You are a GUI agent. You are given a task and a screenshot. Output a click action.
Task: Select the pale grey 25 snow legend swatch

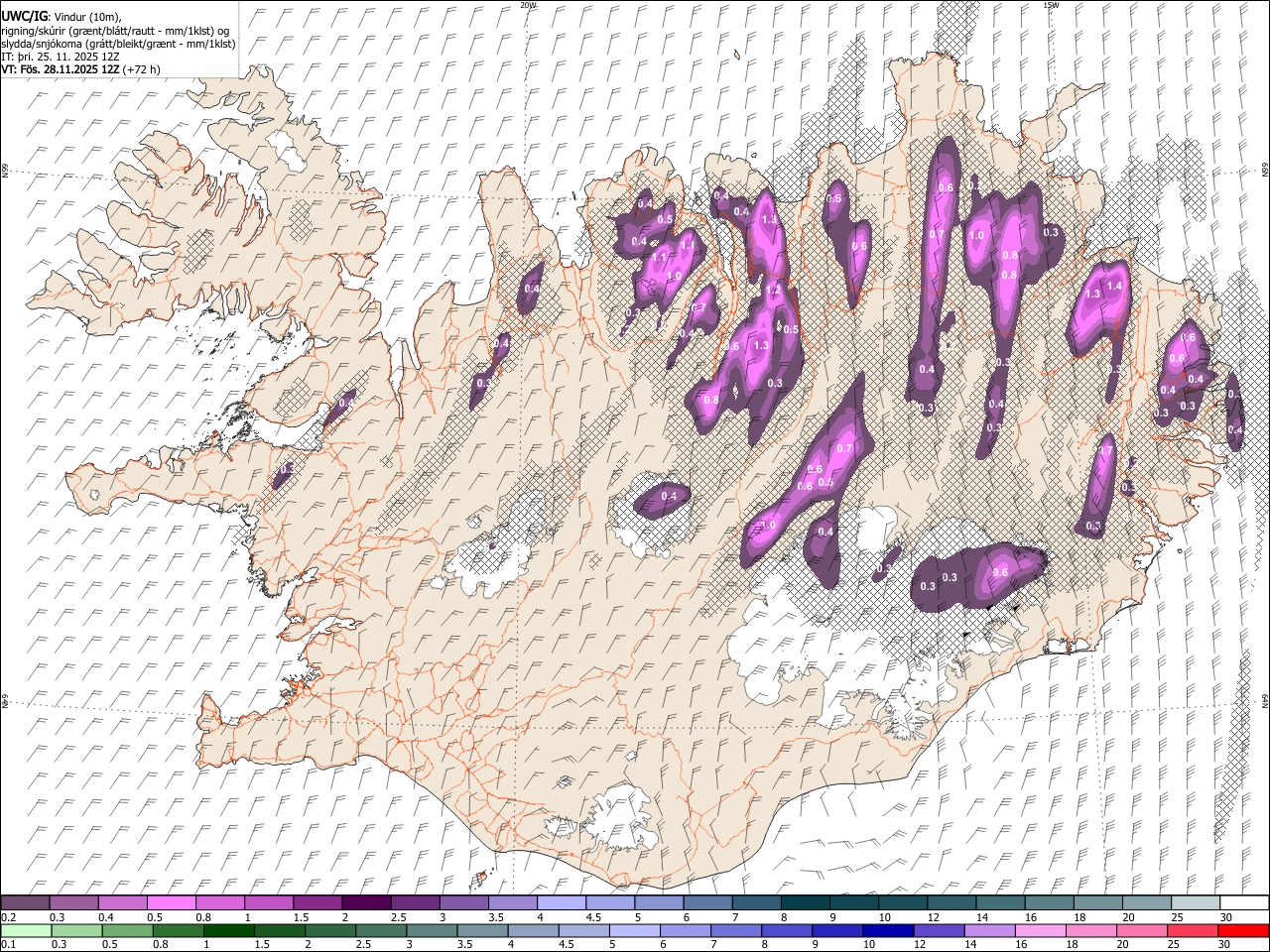pos(1195,902)
